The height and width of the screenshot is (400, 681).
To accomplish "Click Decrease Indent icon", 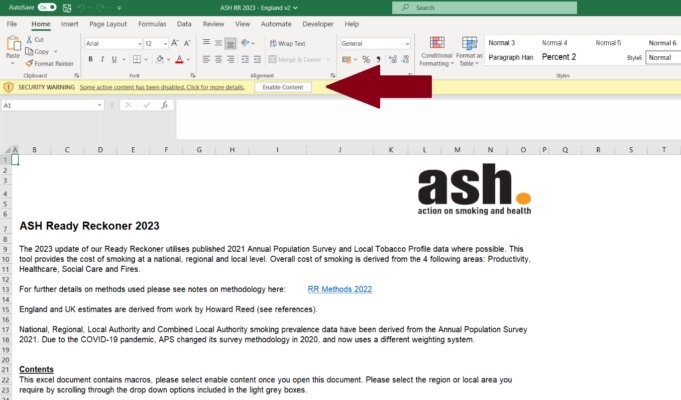I will pyautogui.click(x=245, y=59).
